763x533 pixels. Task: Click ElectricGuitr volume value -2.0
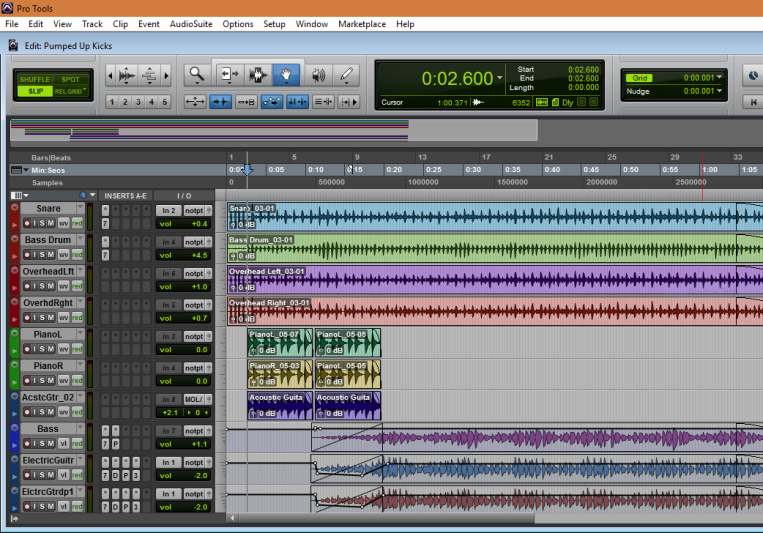(x=200, y=476)
